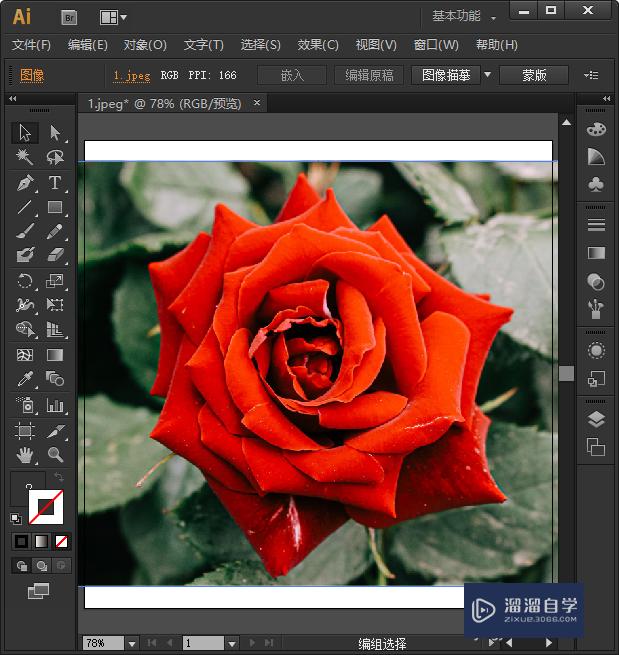This screenshot has height=655, width=619.
Task: Swap fill and stroke colors arrow
Action: coord(58,477)
